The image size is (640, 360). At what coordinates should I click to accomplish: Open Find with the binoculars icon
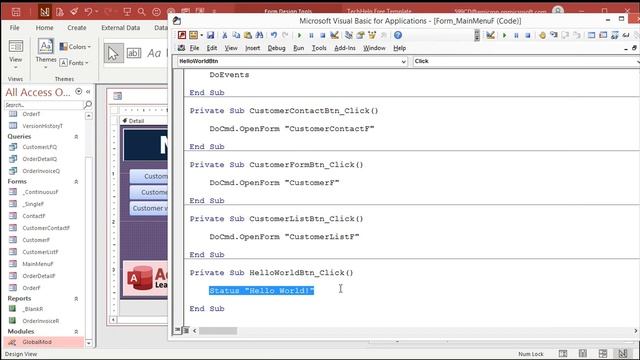click(x=259, y=36)
